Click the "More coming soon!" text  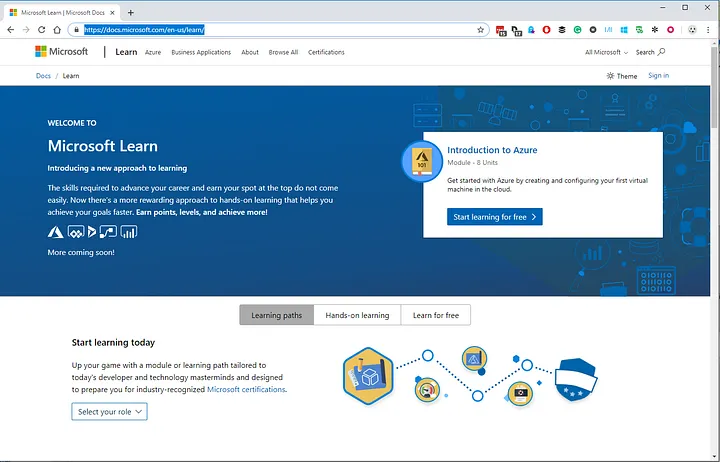pos(81,252)
